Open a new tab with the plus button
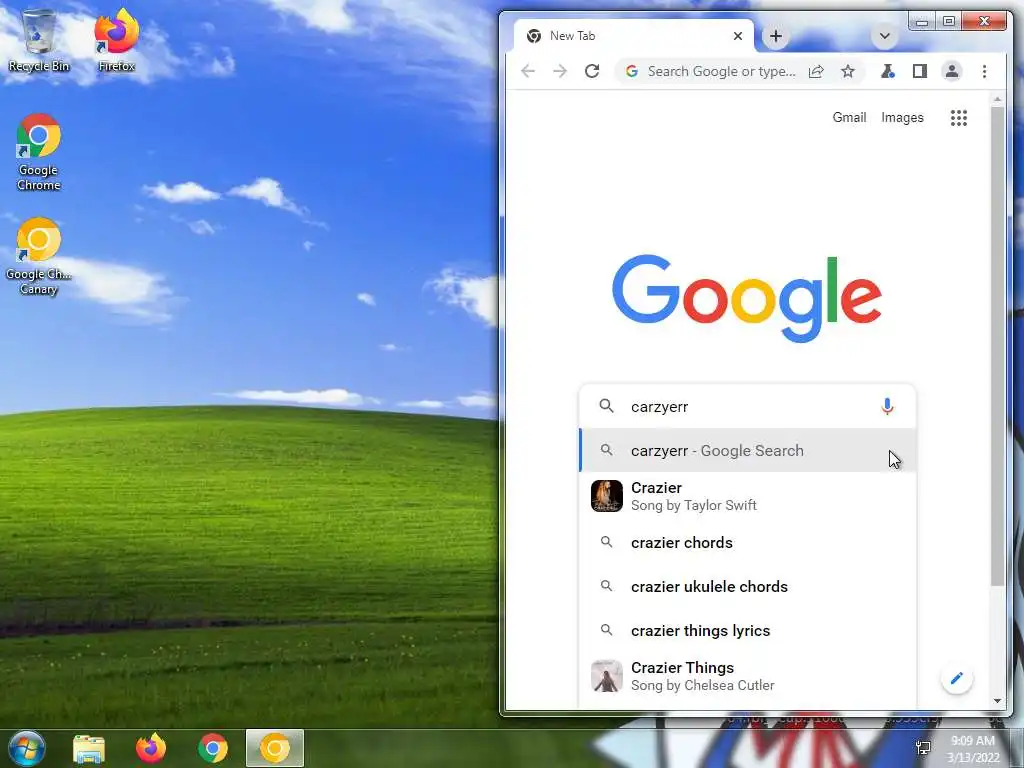This screenshot has height=768, width=1024. (776, 36)
